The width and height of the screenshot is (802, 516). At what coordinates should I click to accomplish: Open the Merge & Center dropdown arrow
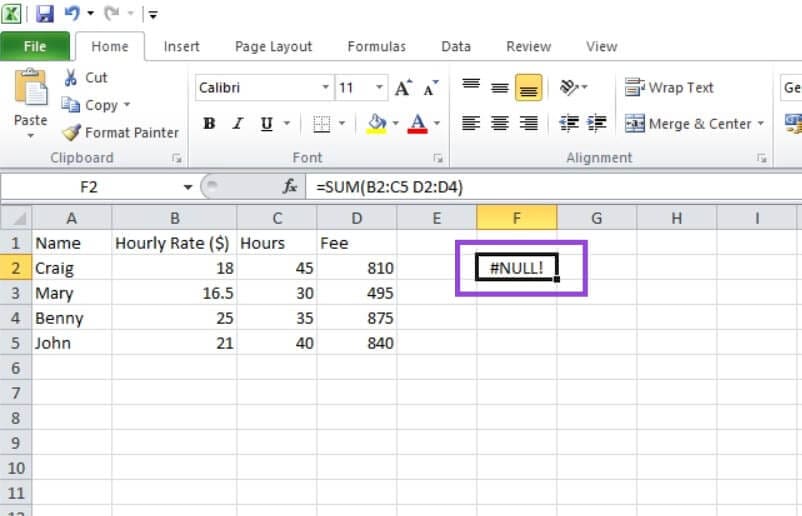point(761,124)
